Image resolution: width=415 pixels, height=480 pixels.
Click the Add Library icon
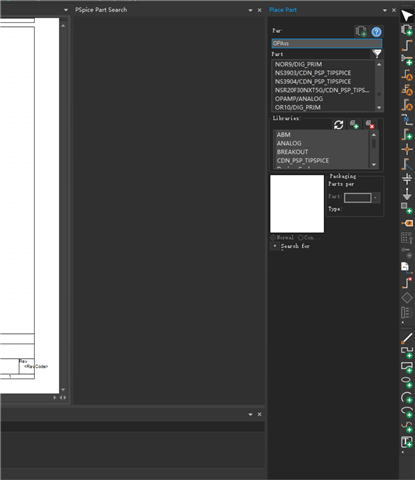[x=354, y=125]
